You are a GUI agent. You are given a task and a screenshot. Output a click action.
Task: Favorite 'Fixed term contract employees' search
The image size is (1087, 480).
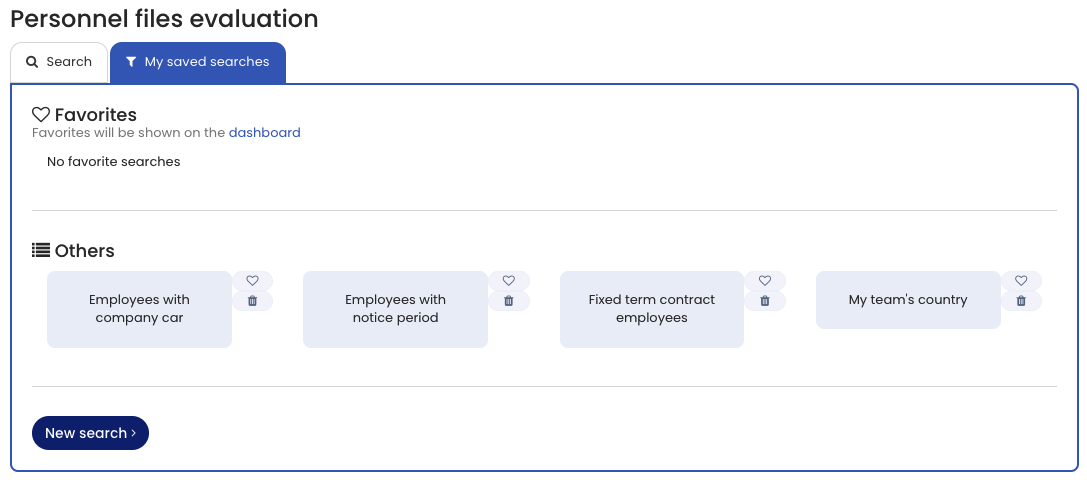tap(765, 281)
